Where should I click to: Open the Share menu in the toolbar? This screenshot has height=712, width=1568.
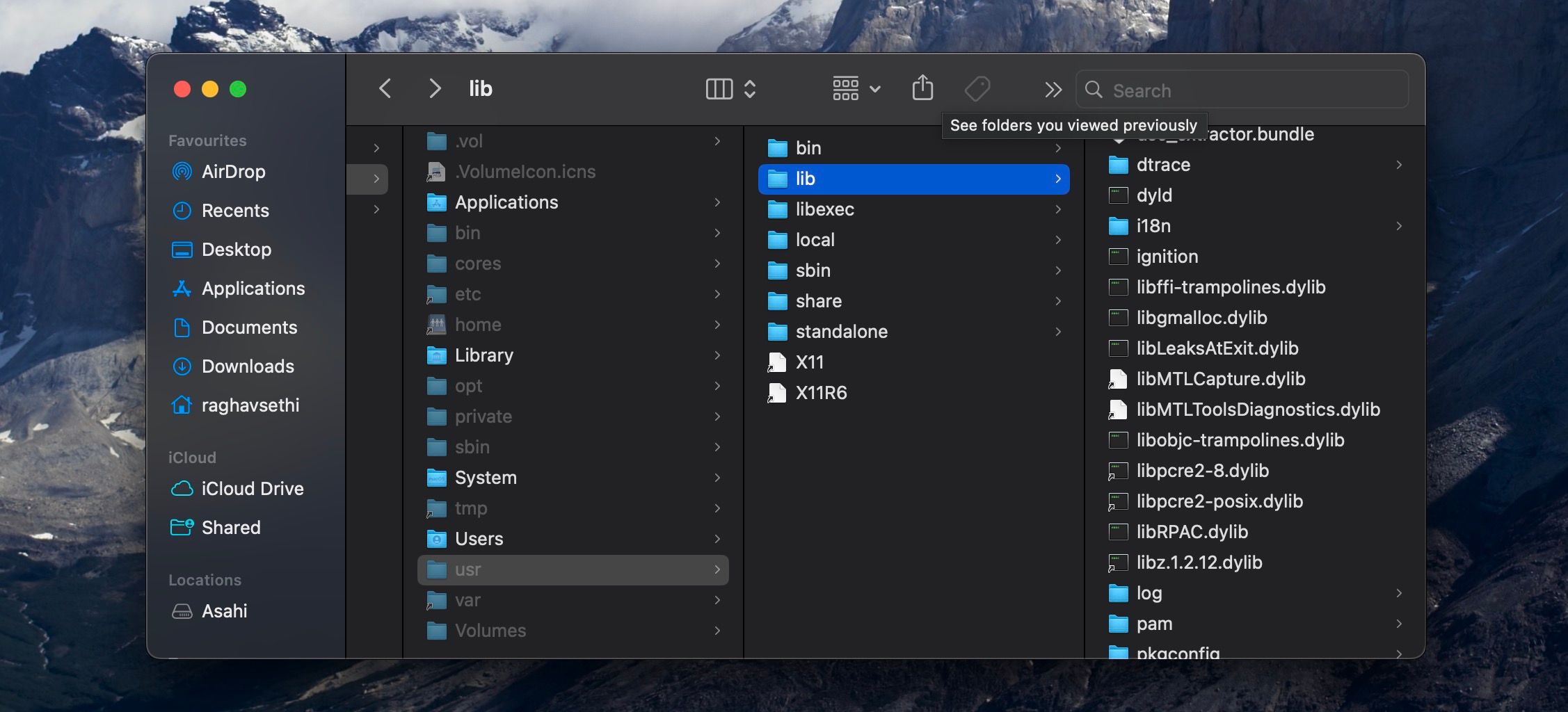coord(922,88)
